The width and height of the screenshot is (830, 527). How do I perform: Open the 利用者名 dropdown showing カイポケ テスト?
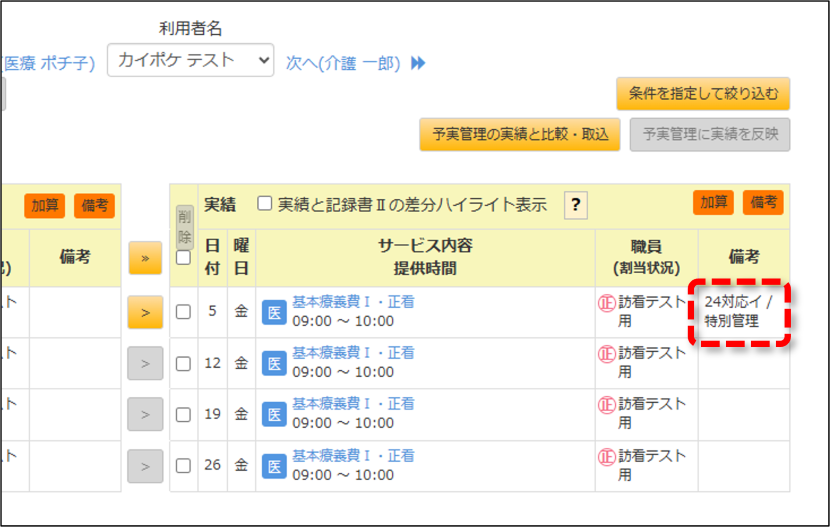click(191, 60)
